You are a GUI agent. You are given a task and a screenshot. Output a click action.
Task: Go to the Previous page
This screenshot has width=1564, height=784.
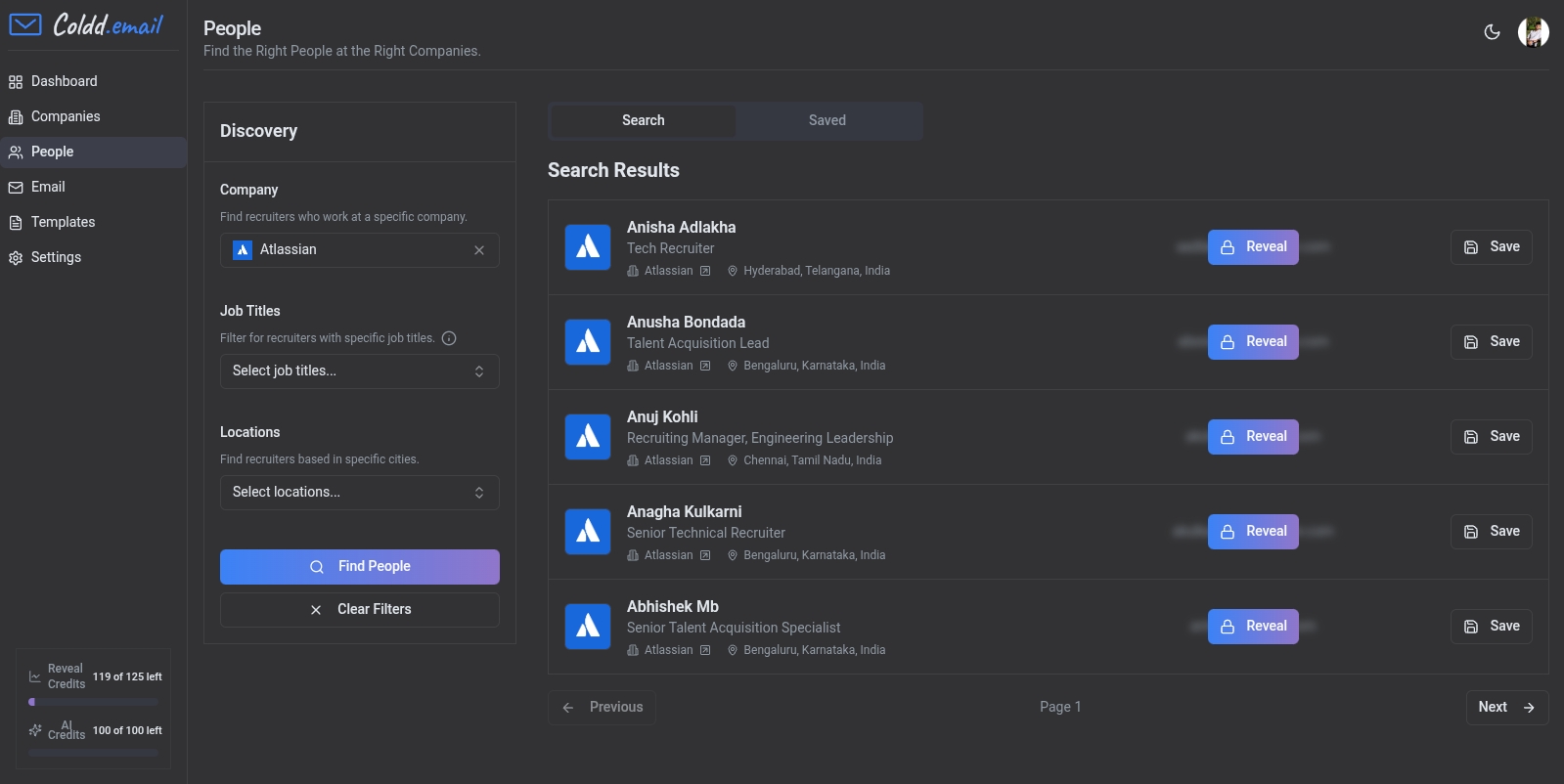coord(602,708)
